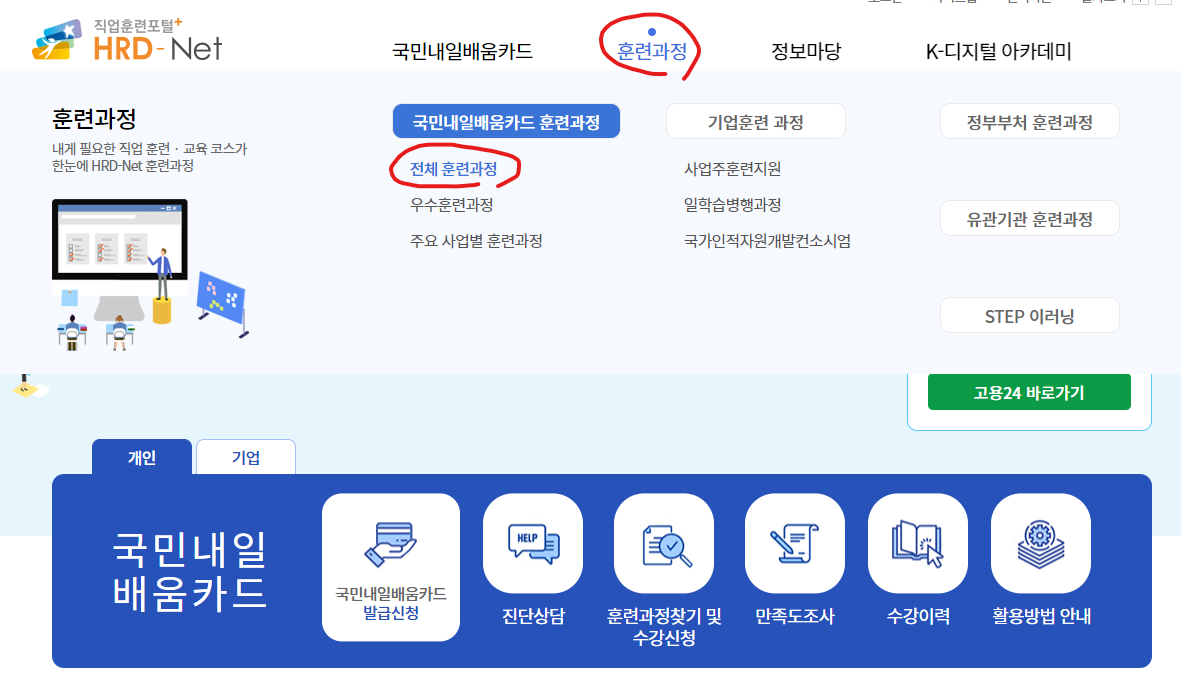Click the 국가인적자원개발컨소시엄 link

click(x=769, y=240)
